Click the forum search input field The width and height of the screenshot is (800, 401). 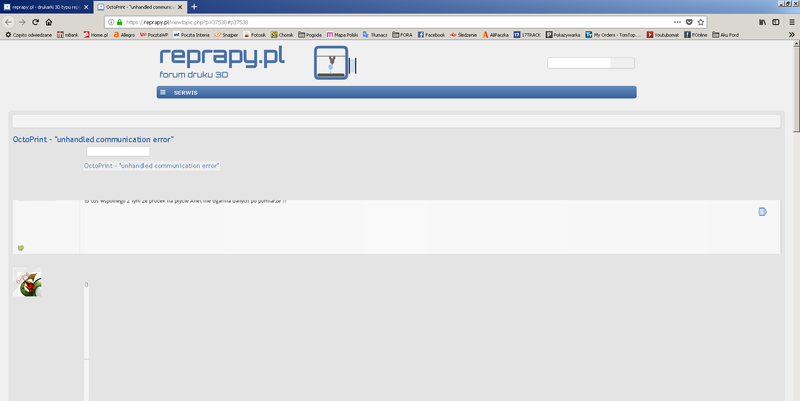579,63
